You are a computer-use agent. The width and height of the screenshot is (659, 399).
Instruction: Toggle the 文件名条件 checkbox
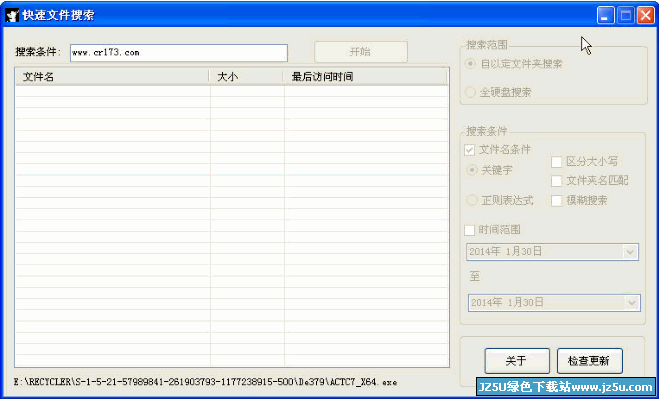pos(469,150)
